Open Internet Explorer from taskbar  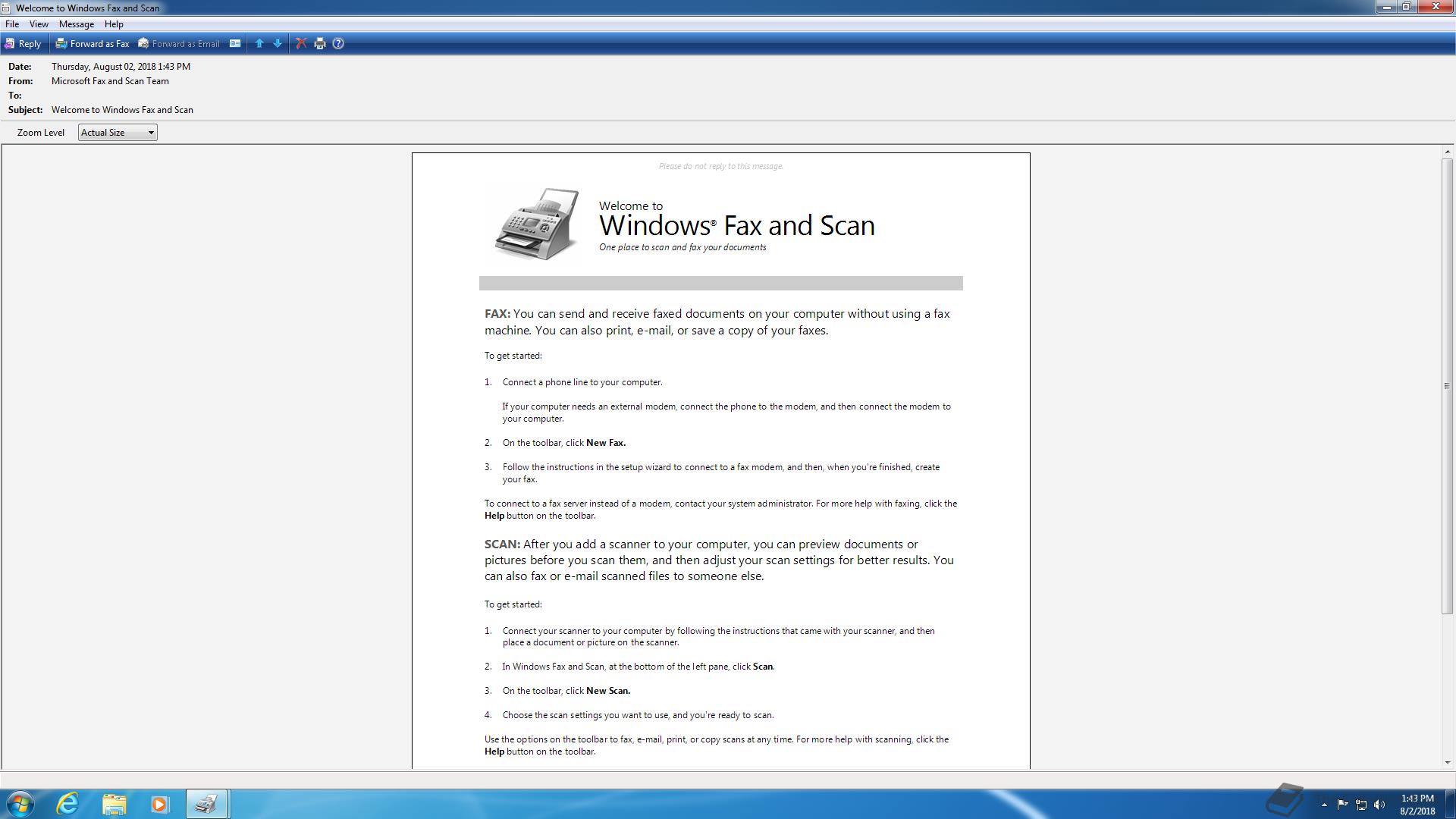point(68,804)
